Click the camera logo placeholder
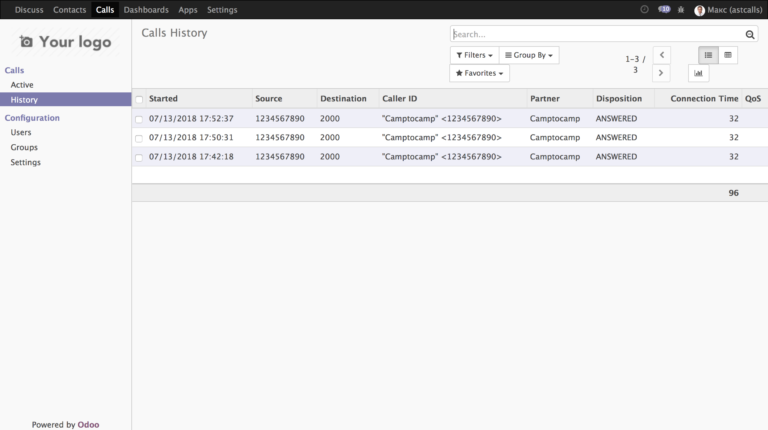This screenshot has width=768, height=430. click(26, 42)
